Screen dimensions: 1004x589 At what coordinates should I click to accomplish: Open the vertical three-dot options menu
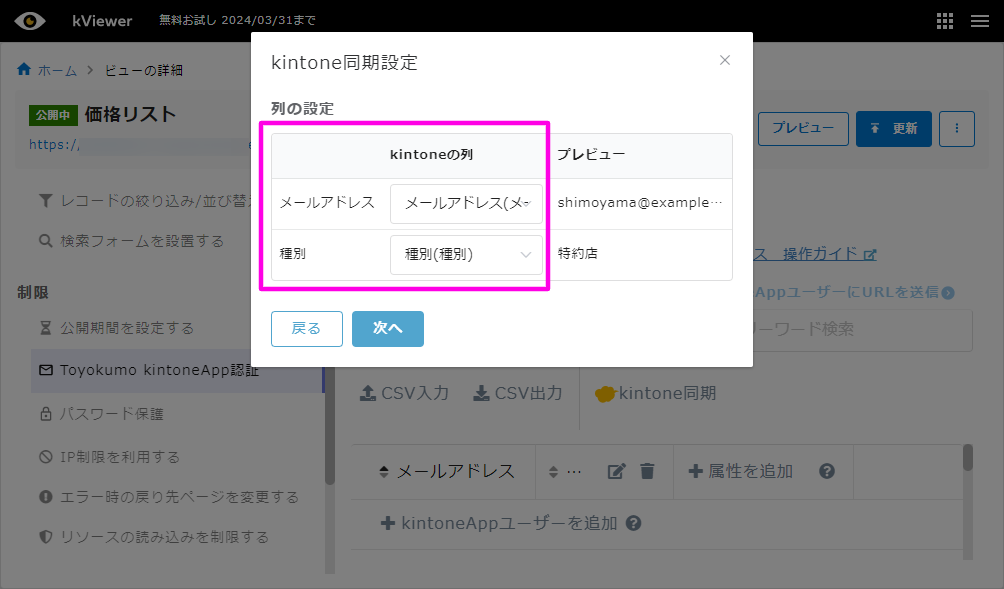coord(957,129)
